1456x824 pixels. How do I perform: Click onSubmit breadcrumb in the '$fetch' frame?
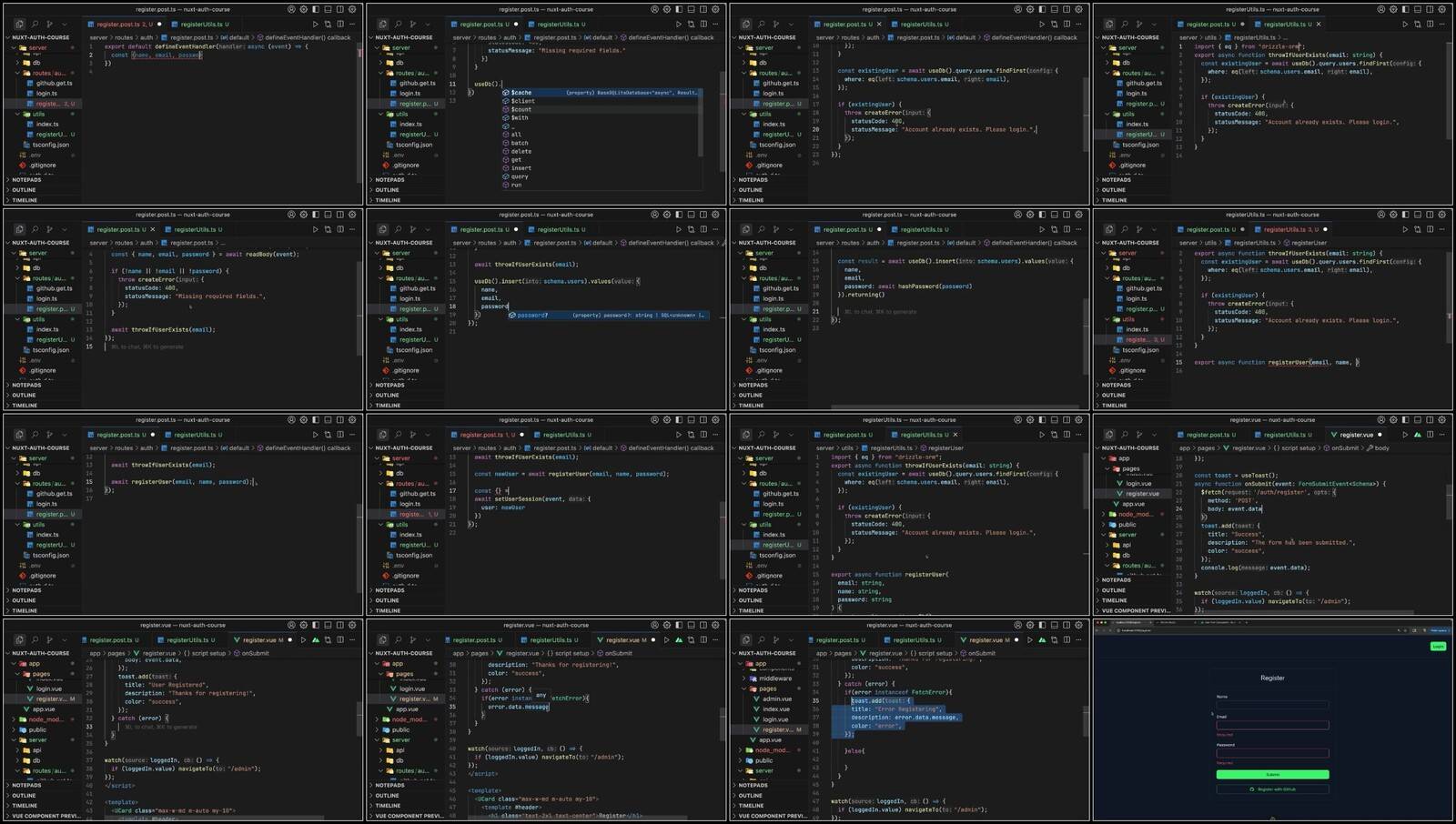pos(1343,448)
